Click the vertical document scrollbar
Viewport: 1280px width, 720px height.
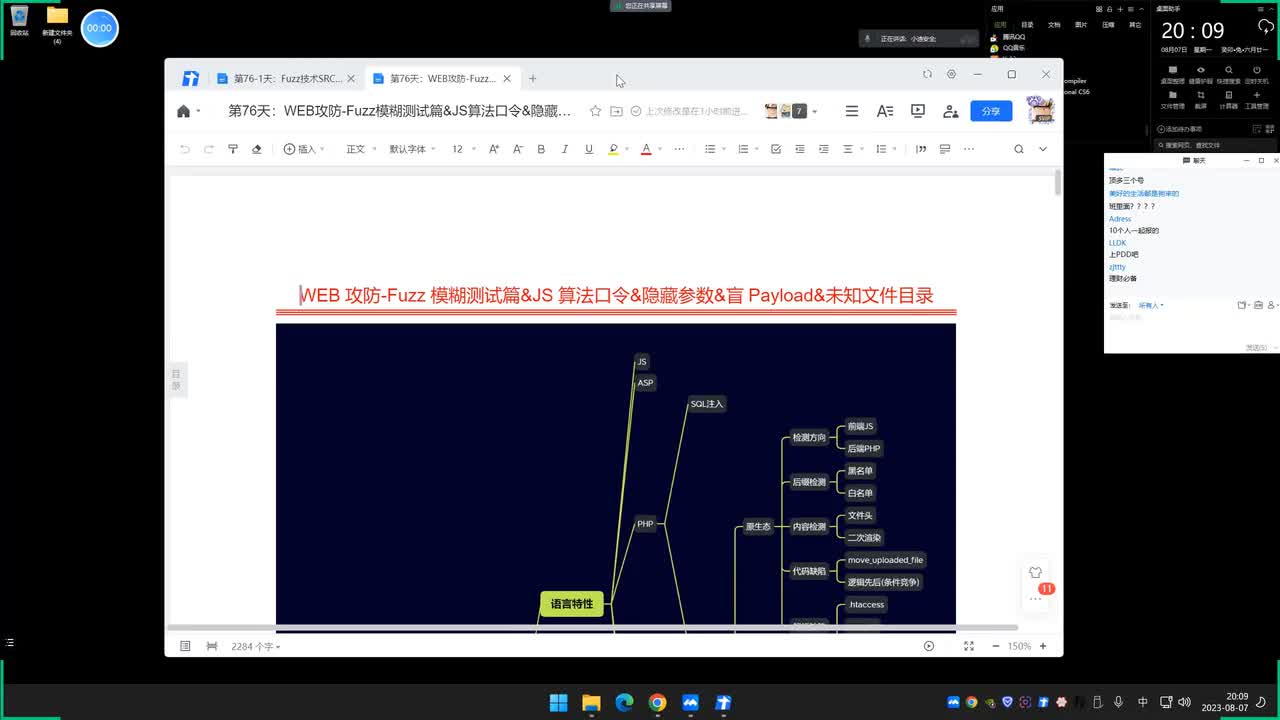click(x=1058, y=183)
